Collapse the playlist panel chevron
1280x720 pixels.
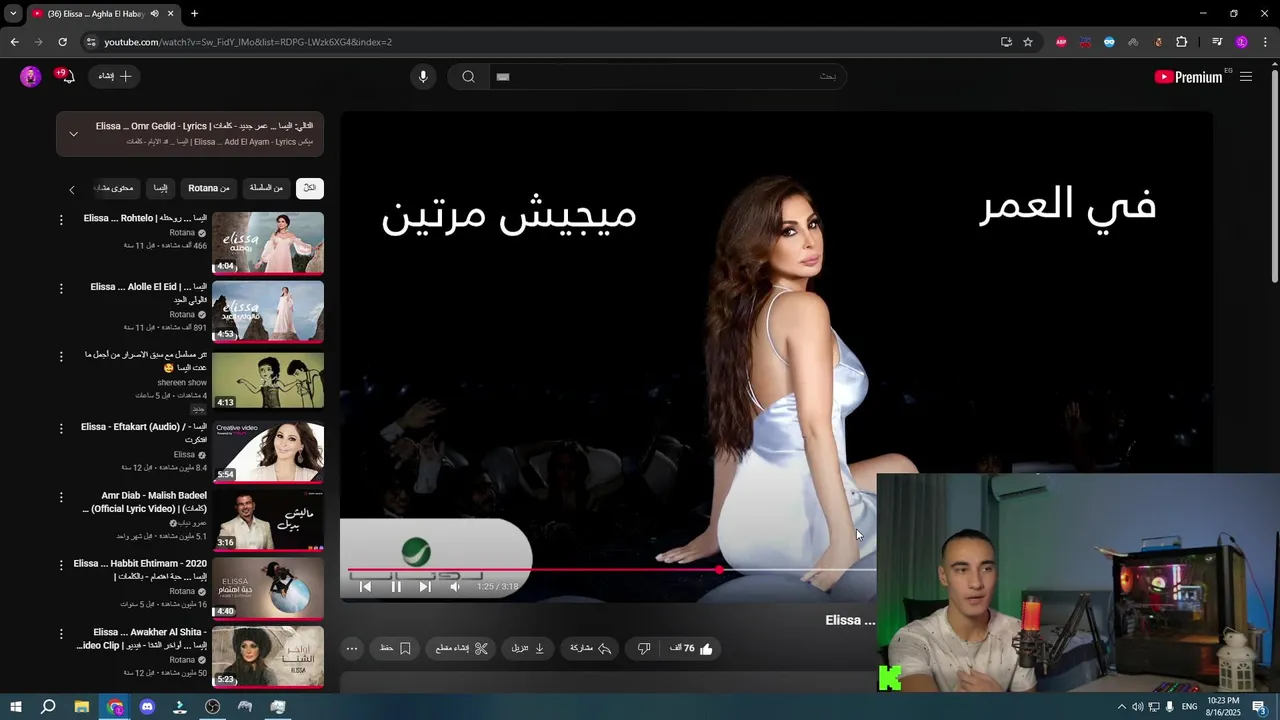pyautogui.click(x=73, y=133)
